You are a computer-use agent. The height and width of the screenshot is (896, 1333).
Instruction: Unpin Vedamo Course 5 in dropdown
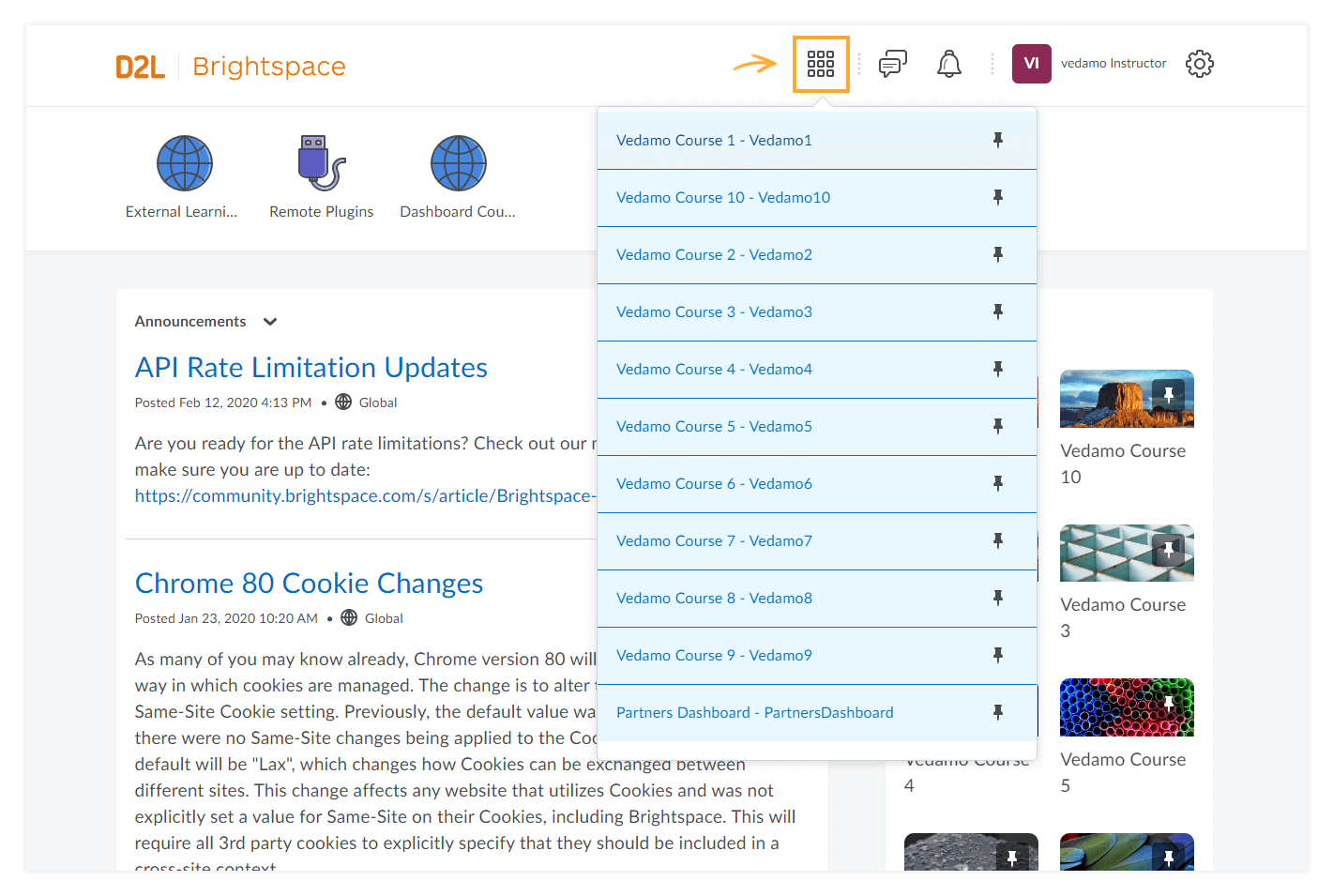[998, 426]
